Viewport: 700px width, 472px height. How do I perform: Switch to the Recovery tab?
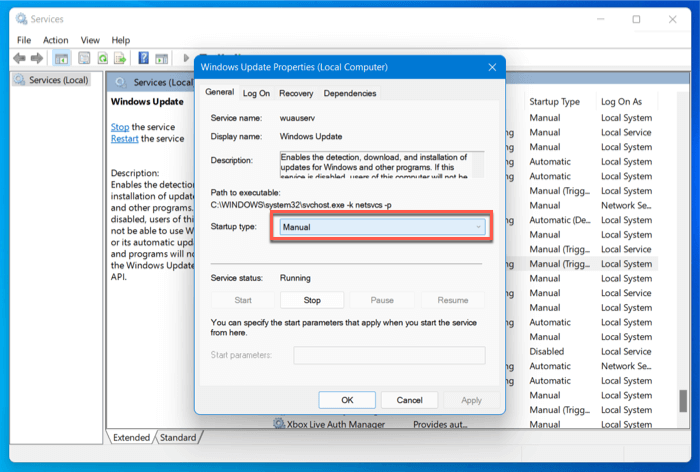pyautogui.click(x=296, y=93)
